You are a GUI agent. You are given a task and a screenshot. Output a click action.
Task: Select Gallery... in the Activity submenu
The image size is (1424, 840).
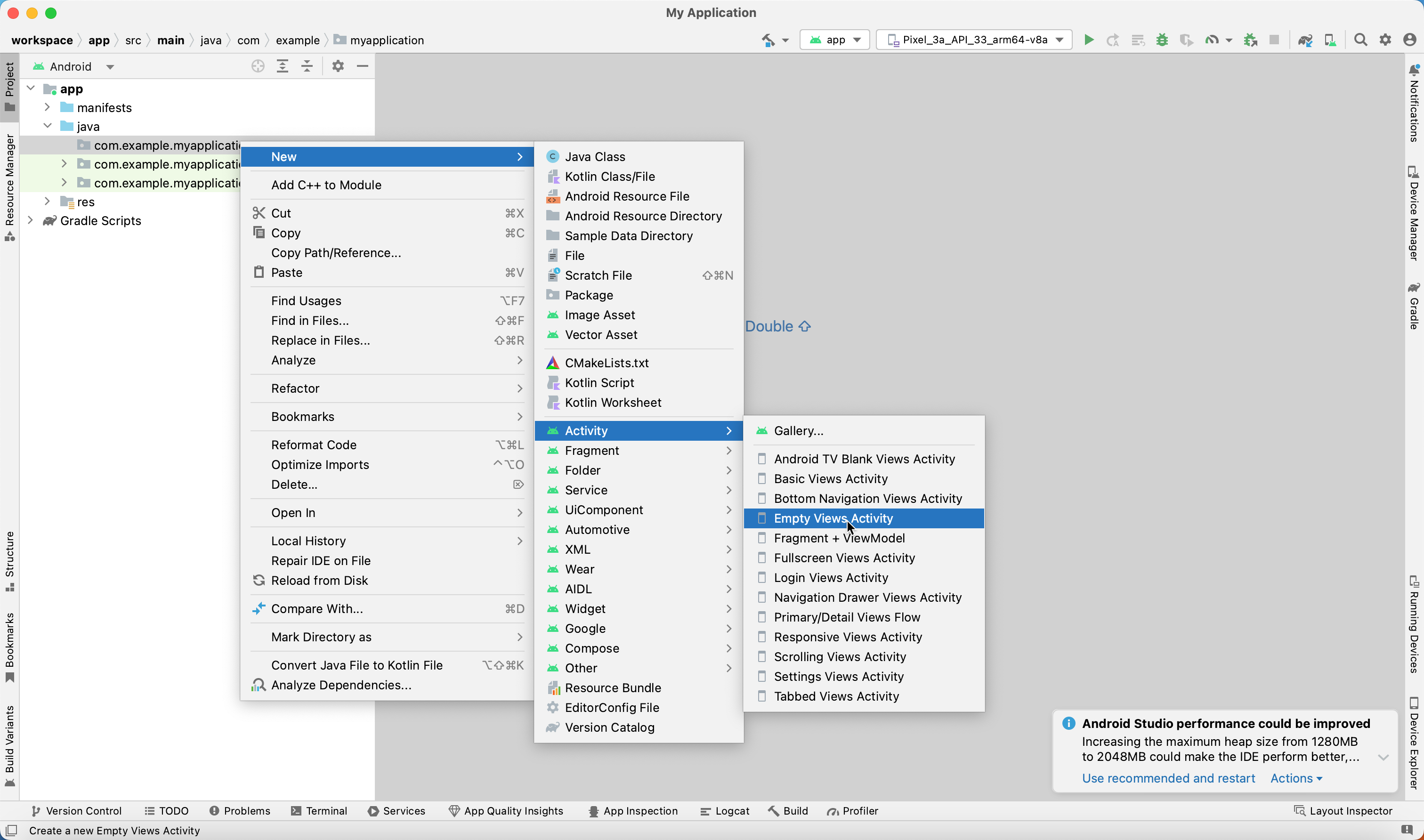(864, 431)
